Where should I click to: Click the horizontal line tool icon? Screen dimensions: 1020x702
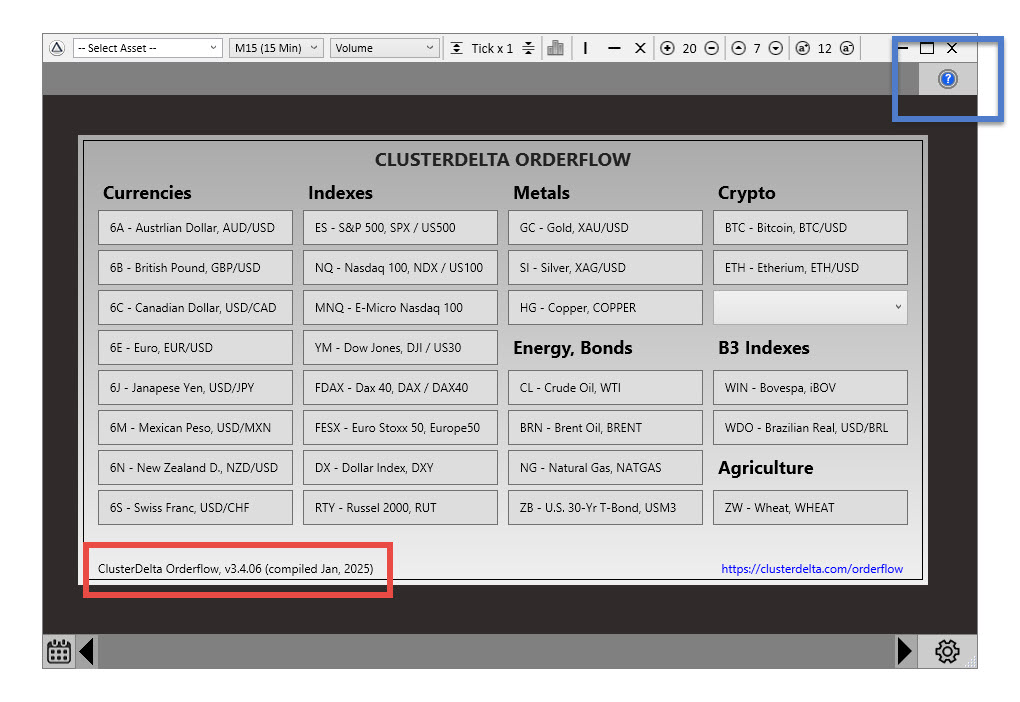point(614,48)
